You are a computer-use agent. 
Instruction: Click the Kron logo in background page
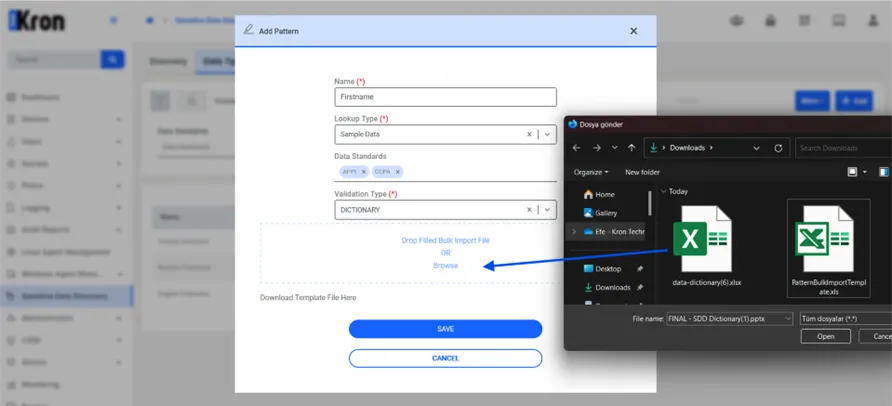(36, 20)
